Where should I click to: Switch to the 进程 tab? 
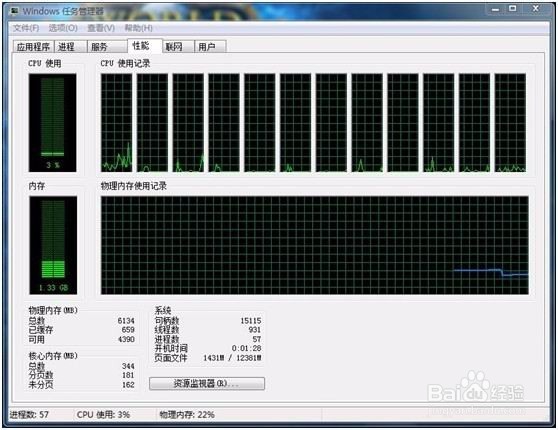pyautogui.click(x=70, y=47)
